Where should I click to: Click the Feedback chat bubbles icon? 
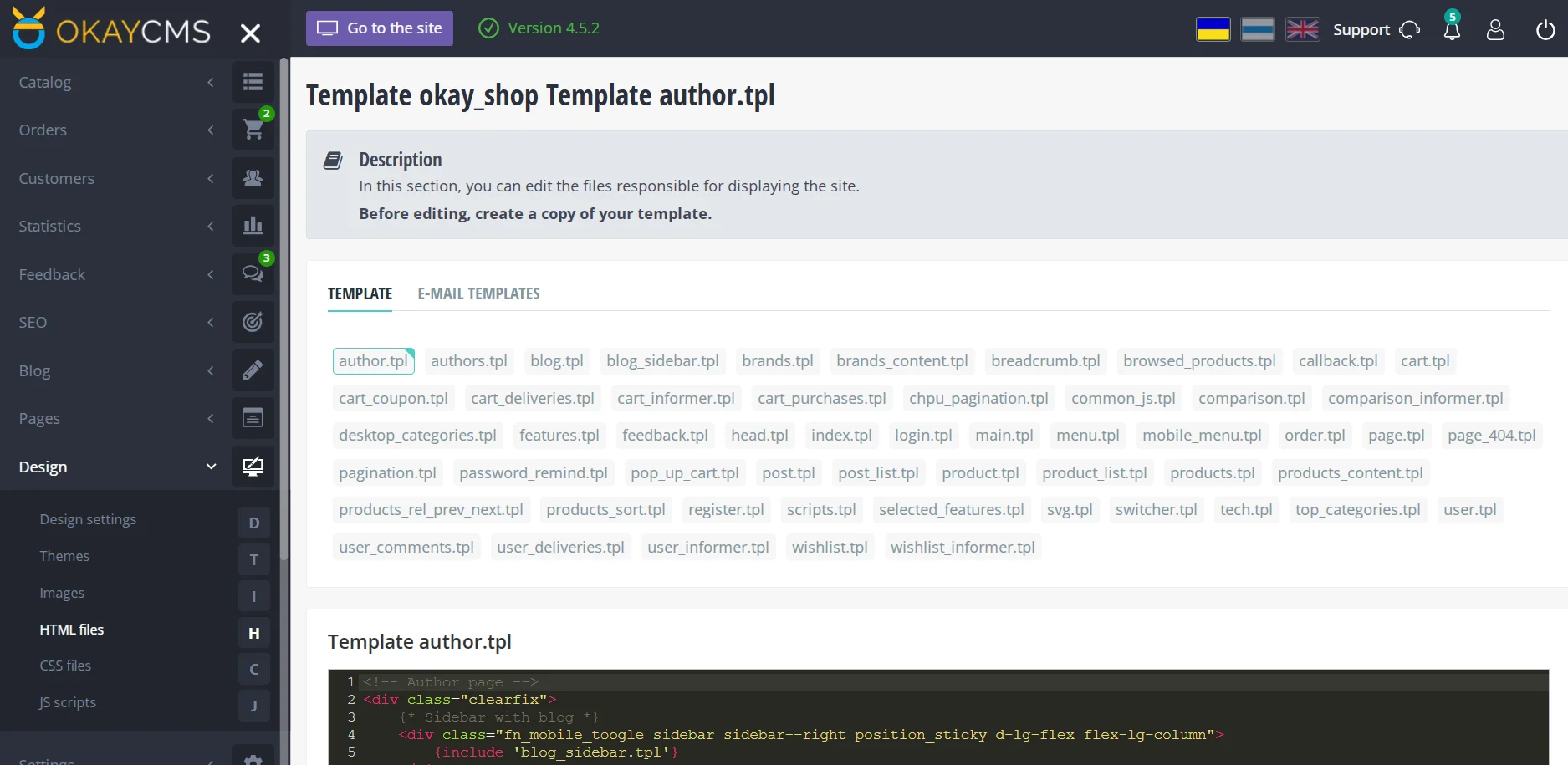pyautogui.click(x=253, y=274)
